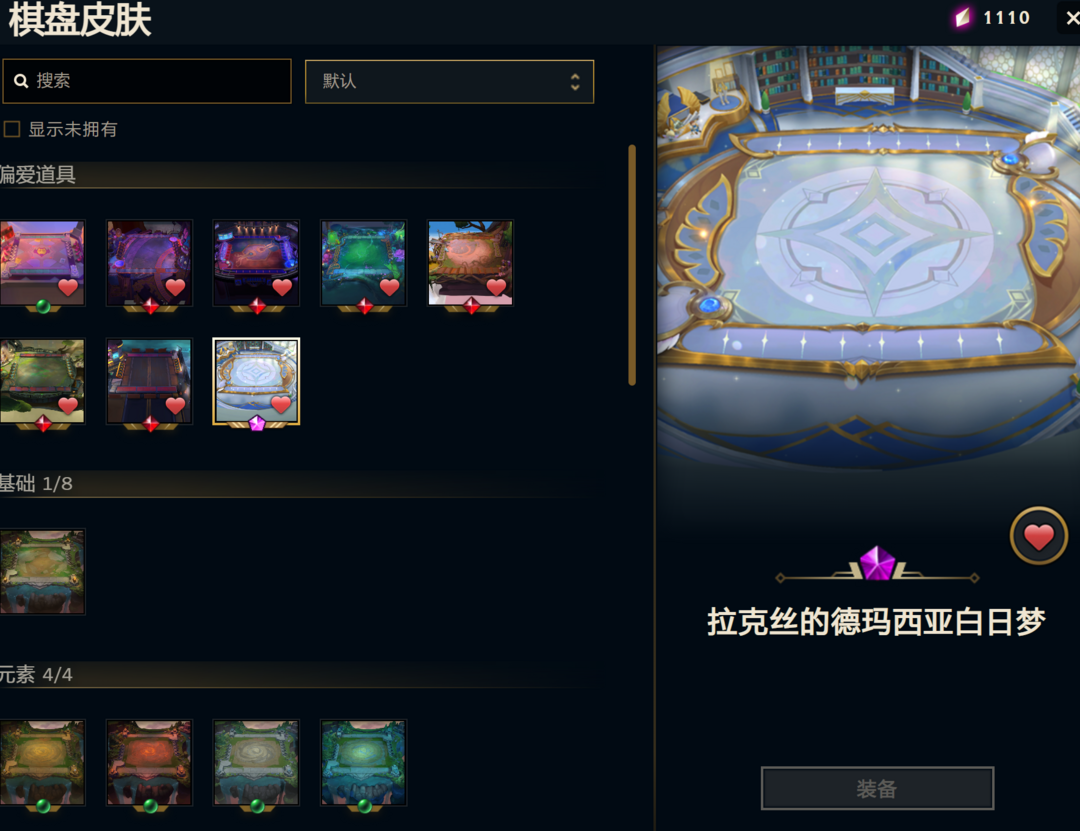
Task: Click the heart on the selected white arena
Action: coord(281,404)
